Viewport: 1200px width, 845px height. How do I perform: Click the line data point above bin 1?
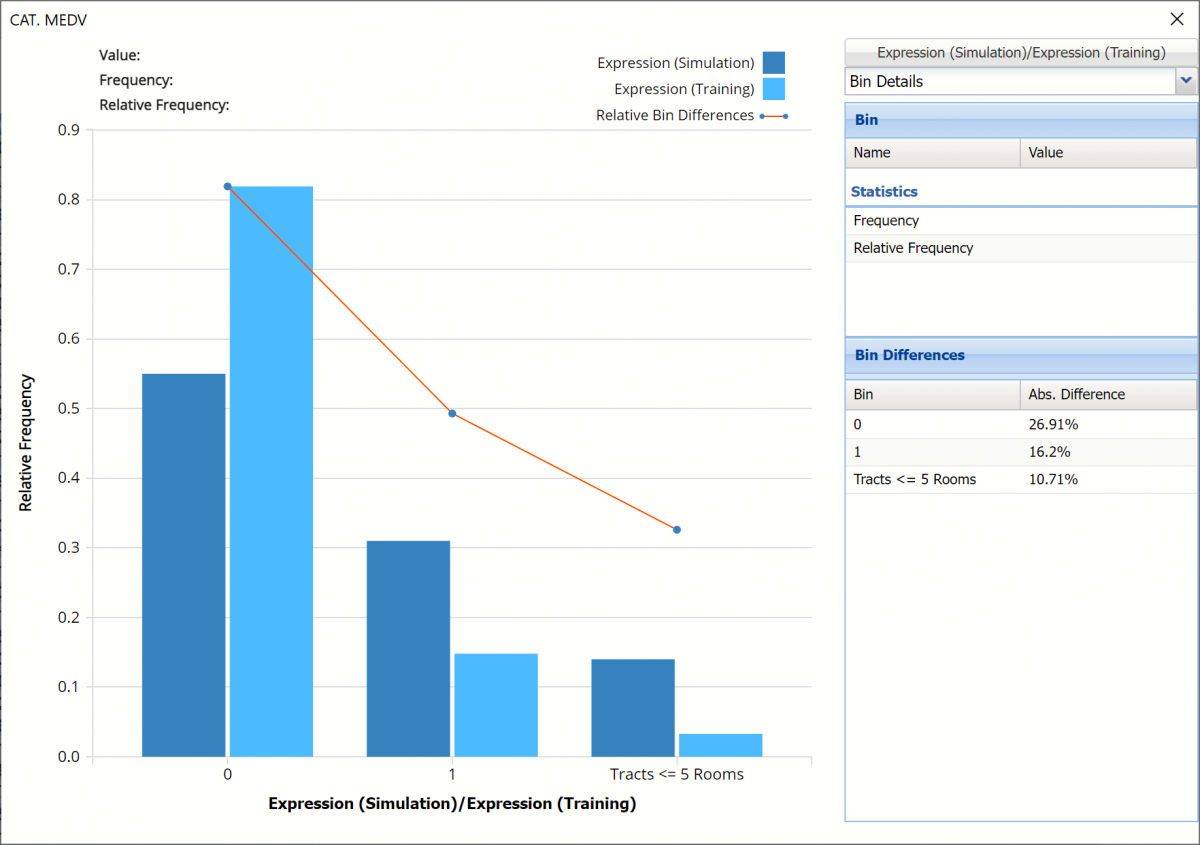point(452,413)
